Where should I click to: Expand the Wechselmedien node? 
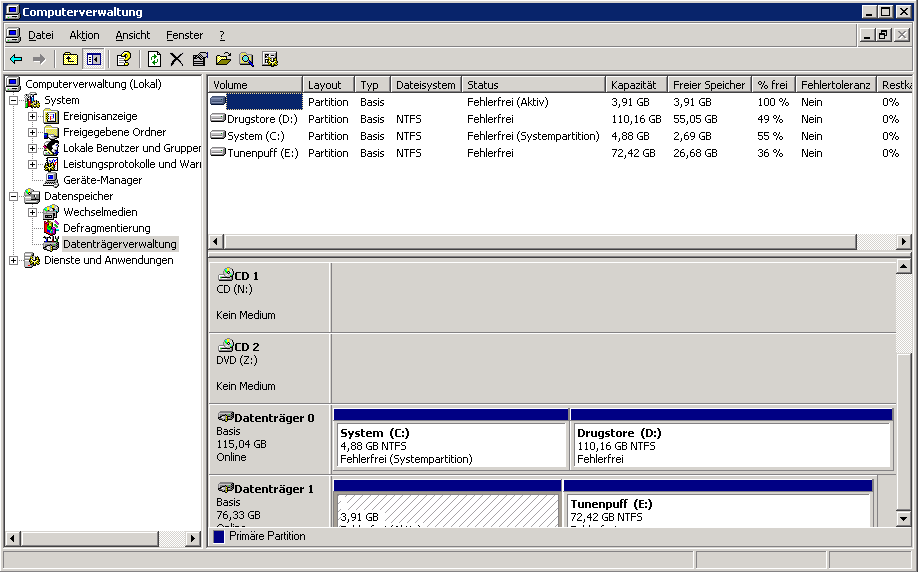(33, 212)
